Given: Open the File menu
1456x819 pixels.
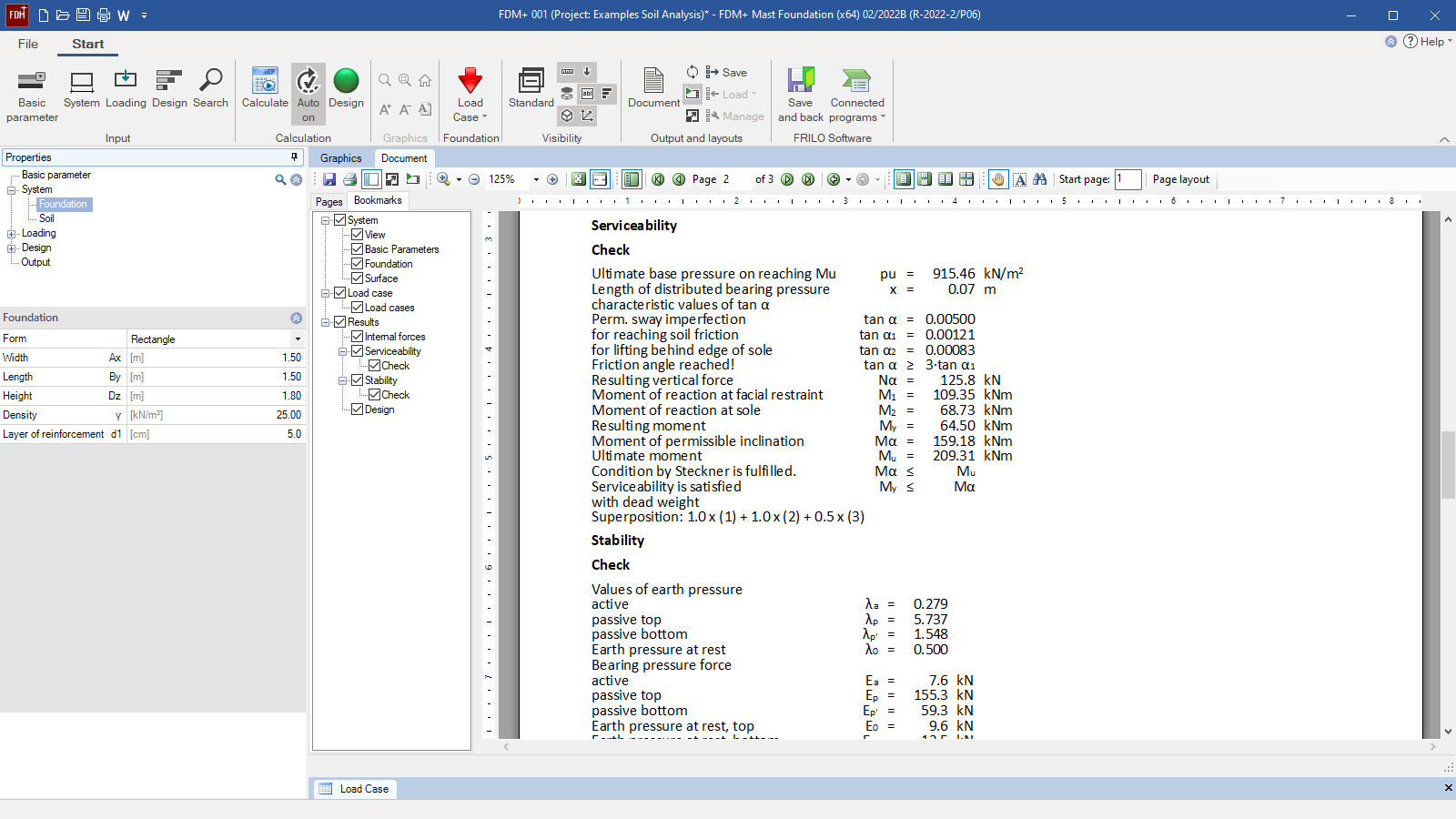Looking at the screenshot, I should pyautogui.click(x=28, y=44).
